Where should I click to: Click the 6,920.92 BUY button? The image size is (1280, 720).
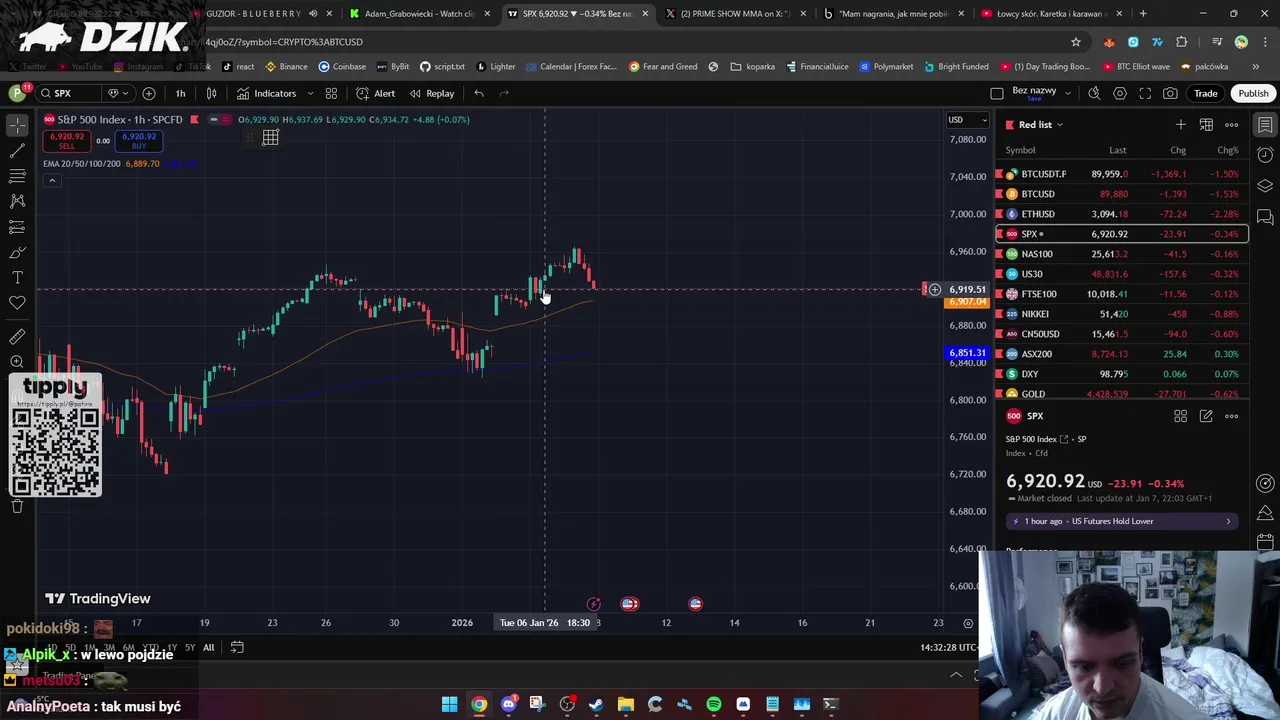pos(139,141)
